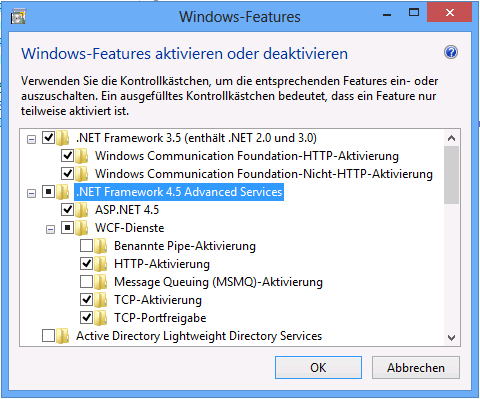The width and height of the screenshot is (480, 399).
Task: Click the Windows-Features title bar icon
Action: (18, 16)
